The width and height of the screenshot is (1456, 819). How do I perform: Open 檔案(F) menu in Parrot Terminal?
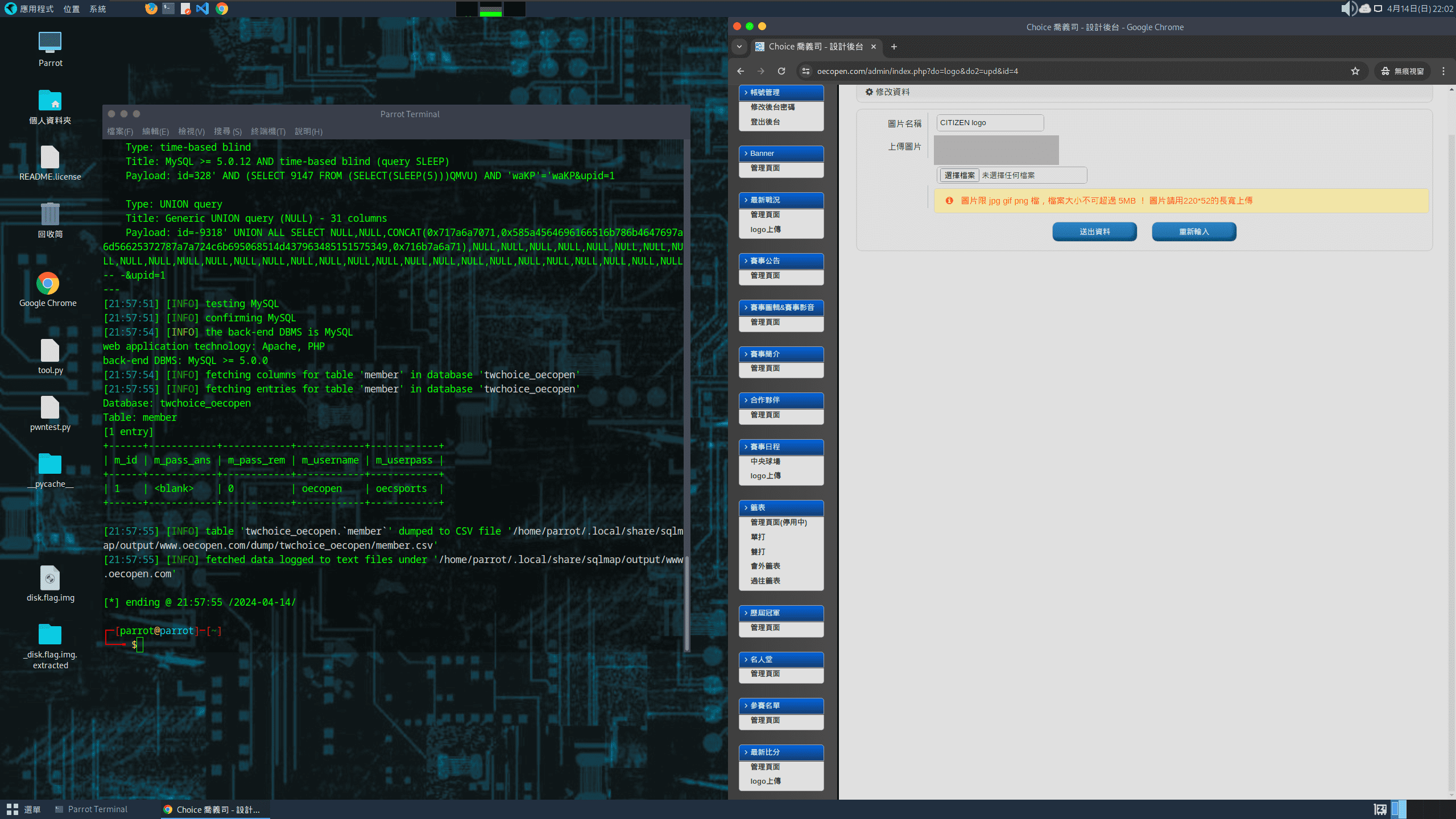pyautogui.click(x=120, y=131)
